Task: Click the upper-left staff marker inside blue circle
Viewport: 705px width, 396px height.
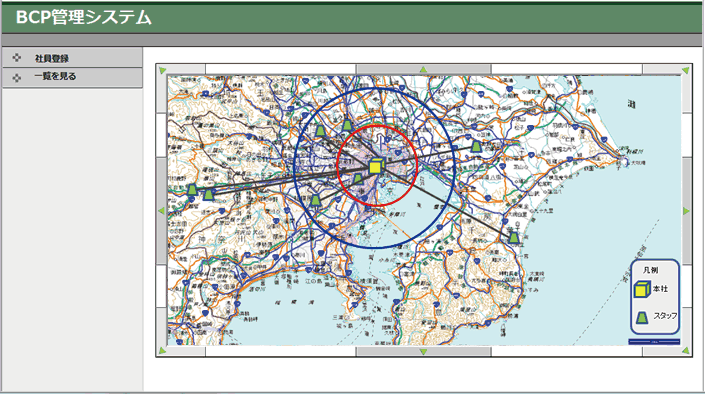Action: click(320, 131)
